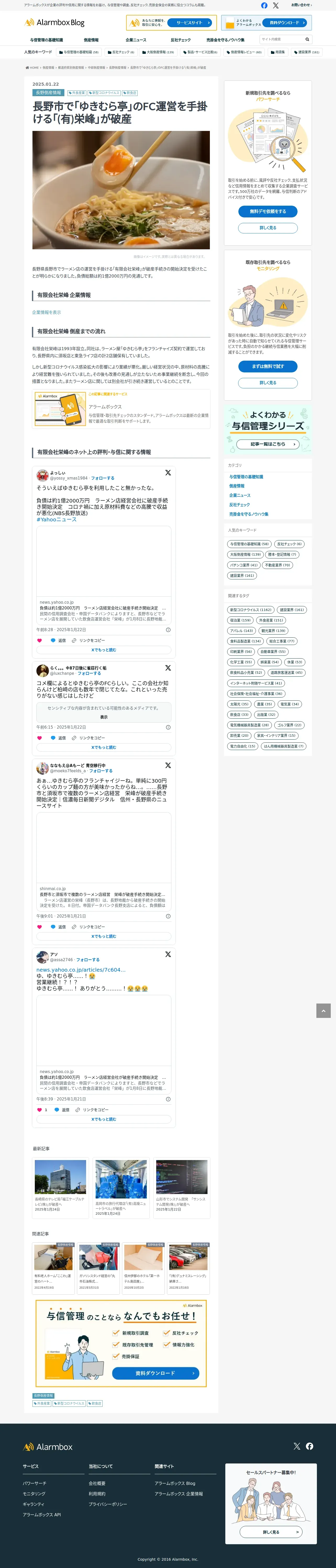
Task: Open footer link アラームボックス API
Action: click(41, 1514)
